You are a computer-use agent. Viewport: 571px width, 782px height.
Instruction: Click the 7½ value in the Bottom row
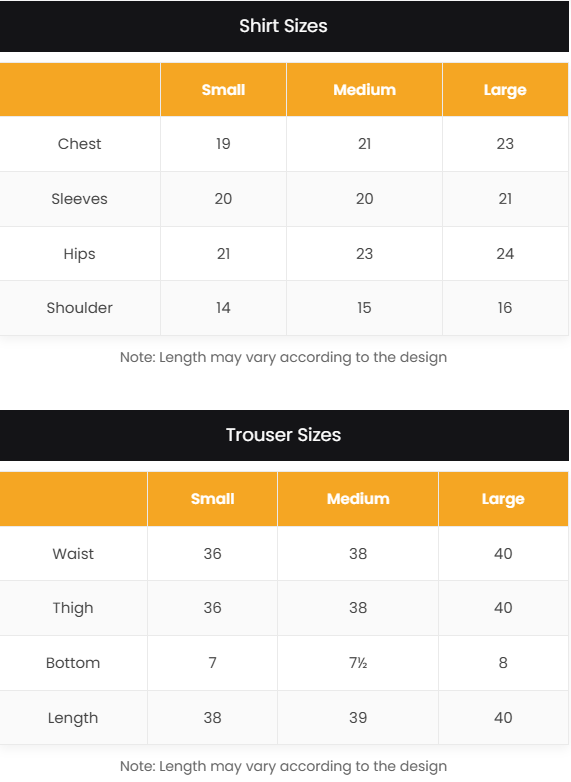pos(358,663)
